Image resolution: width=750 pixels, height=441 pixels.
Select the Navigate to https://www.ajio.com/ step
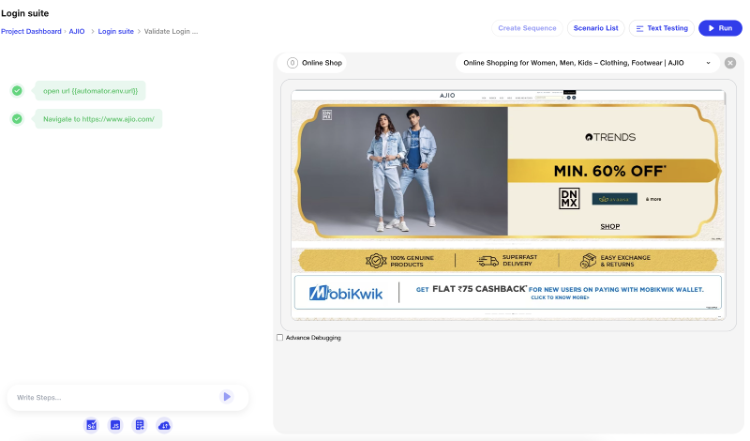[x=99, y=119]
